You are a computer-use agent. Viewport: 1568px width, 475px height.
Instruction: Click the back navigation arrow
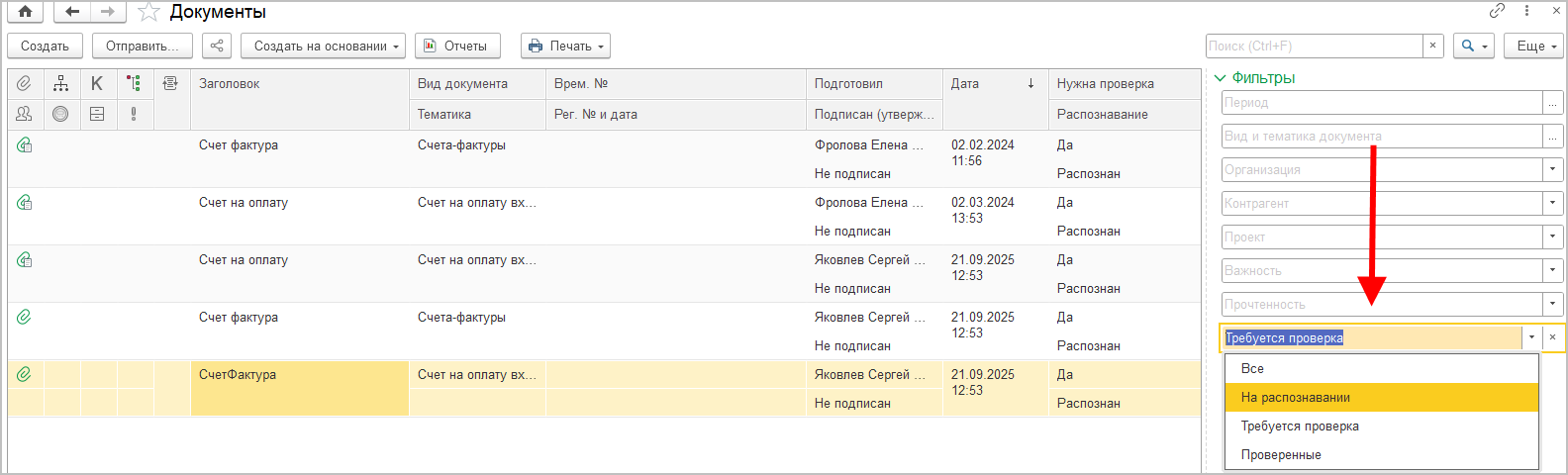[71, 12]
